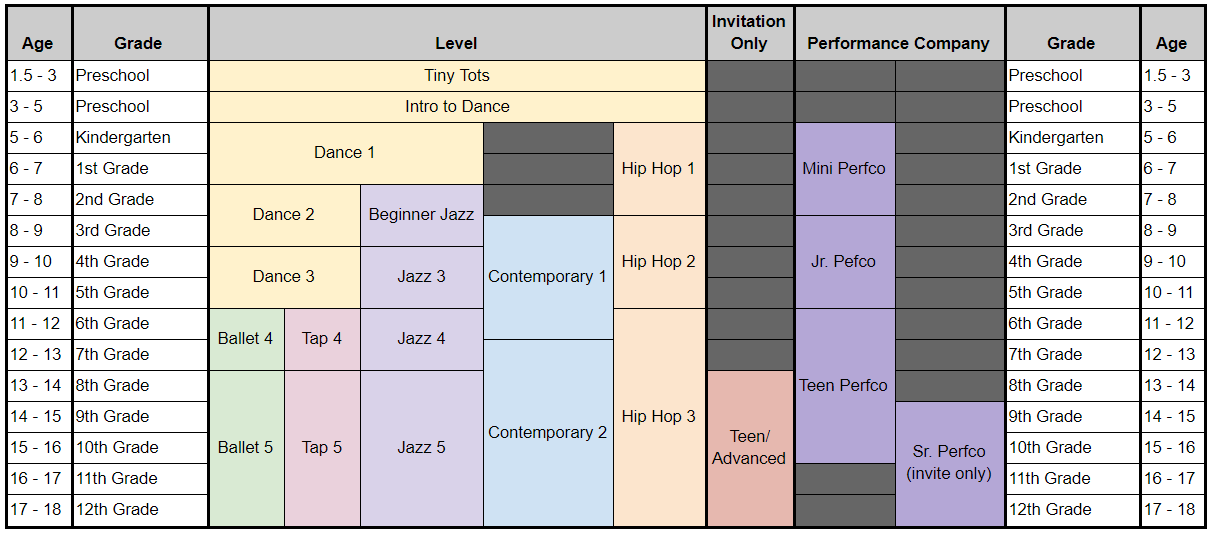
Task: Click the Tap 5 cell
Action: pyautogui.click(x=322, y=448)
